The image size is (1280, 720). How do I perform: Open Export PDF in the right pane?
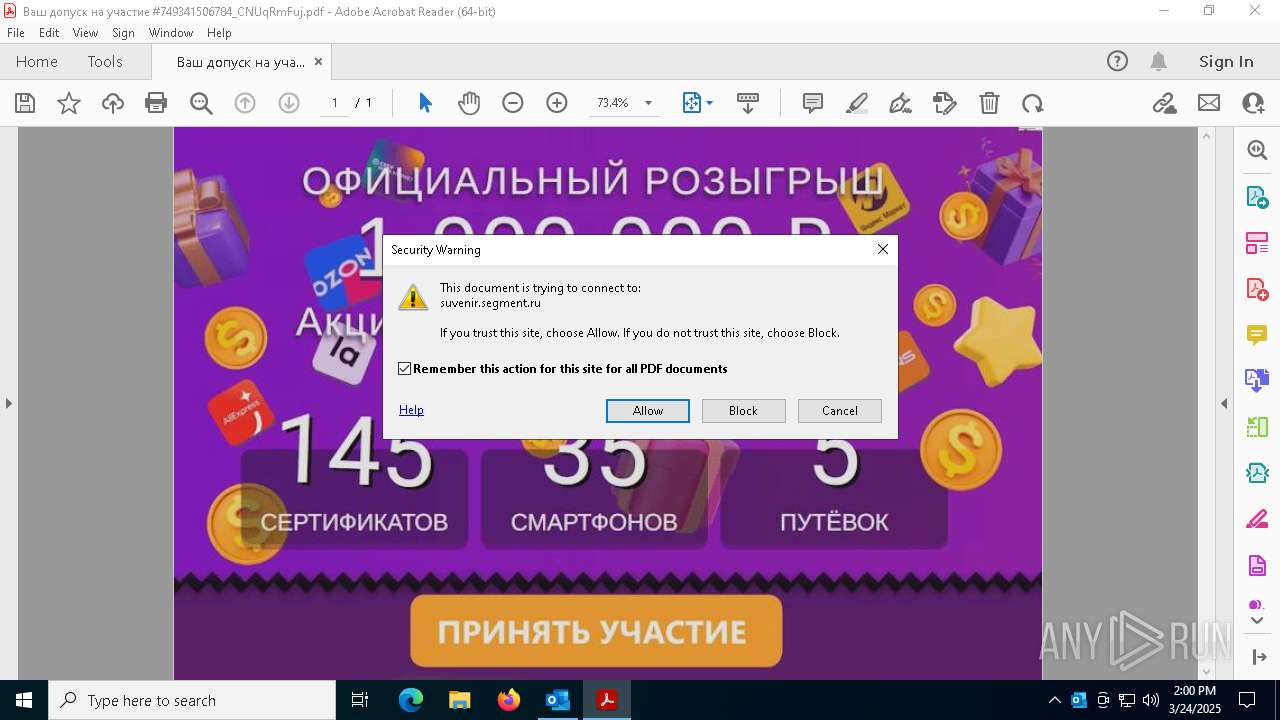[x=1257, y=196]
